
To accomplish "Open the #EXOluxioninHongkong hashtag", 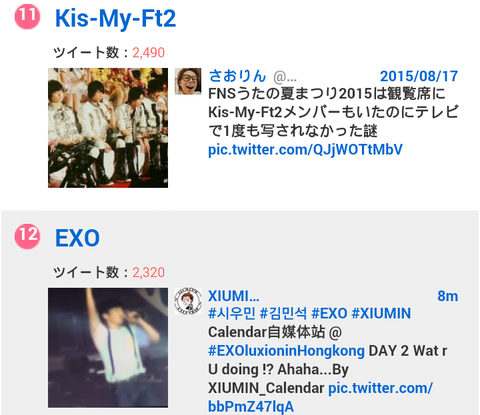I will [286, 351].
